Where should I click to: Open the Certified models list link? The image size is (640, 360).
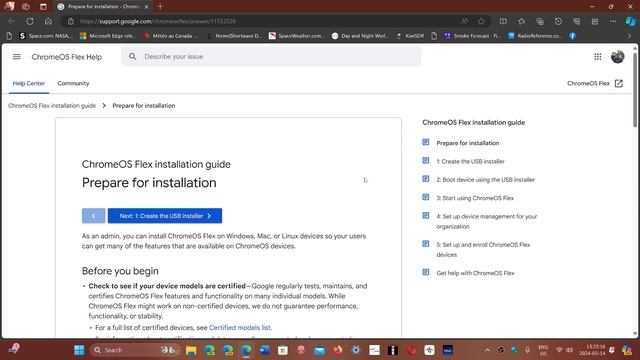240,327
